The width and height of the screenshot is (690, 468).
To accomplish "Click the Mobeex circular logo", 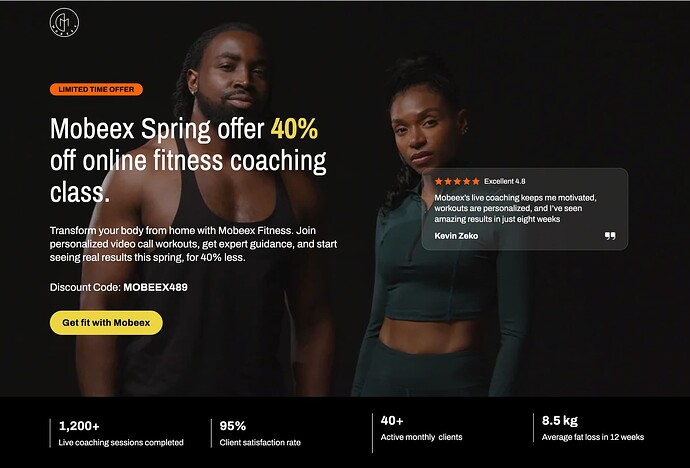I will coord(64,22).
